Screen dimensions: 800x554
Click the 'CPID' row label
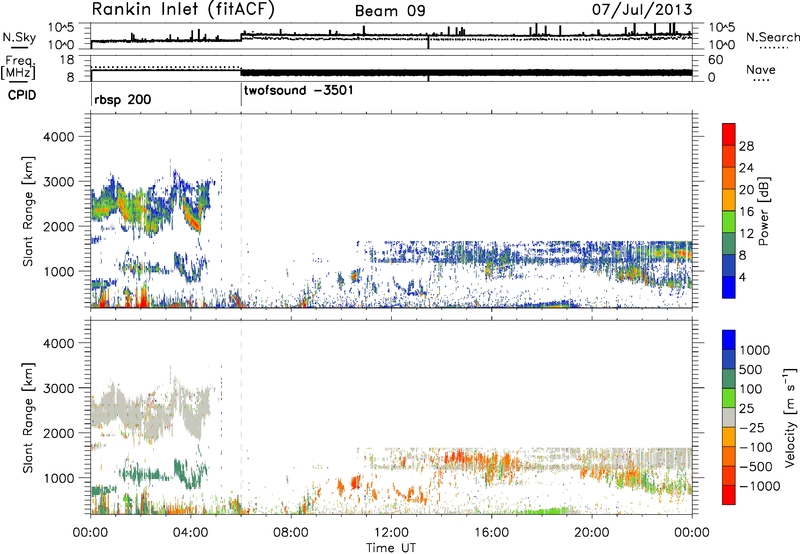(x=22, y=95)
